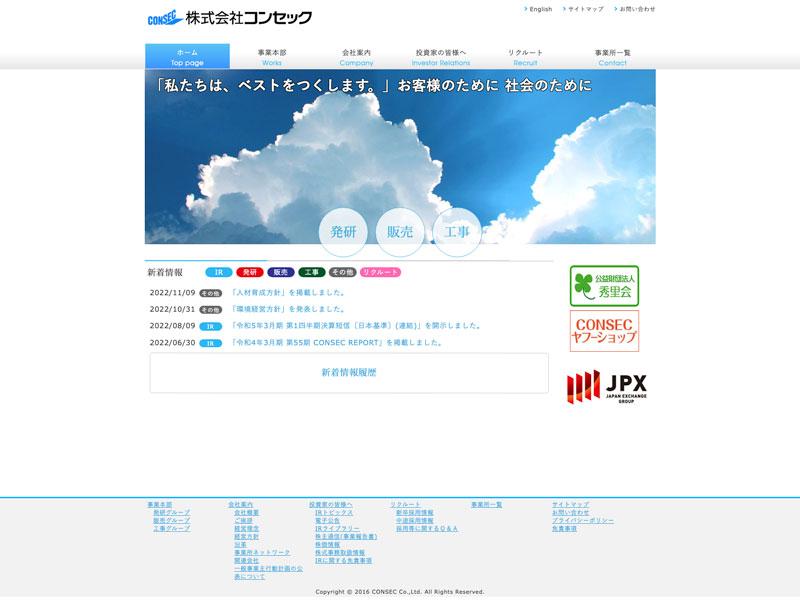Click プライバシーポリシー in the footer
The width and height of the screenshot is (800, 600).
(583, 520)
